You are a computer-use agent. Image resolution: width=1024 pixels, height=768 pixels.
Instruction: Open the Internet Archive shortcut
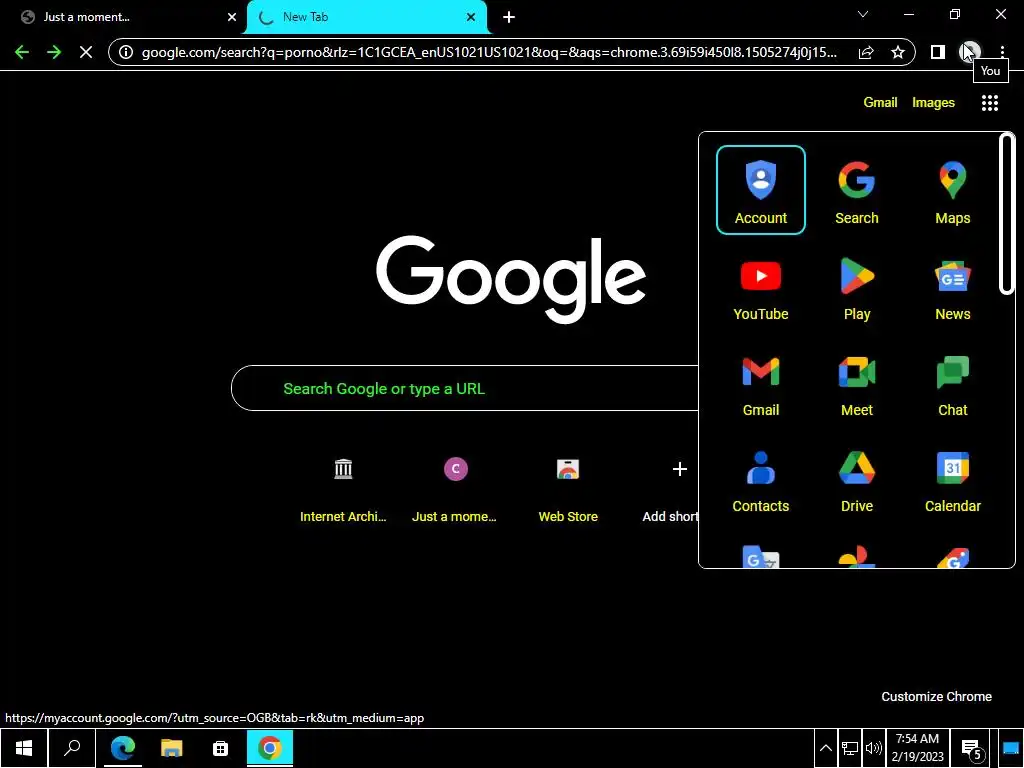(343, 488)
